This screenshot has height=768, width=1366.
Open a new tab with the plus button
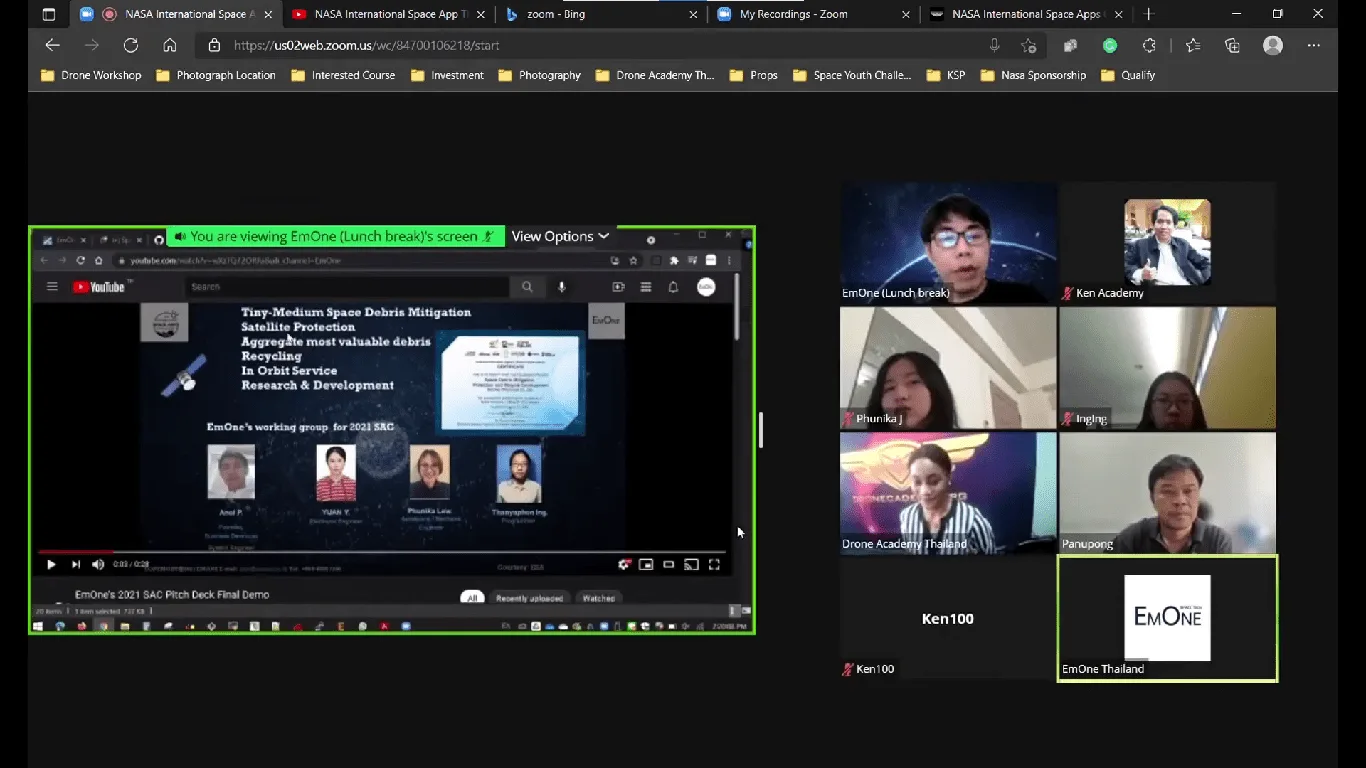pyautogui.click(x=1149, y=14)
